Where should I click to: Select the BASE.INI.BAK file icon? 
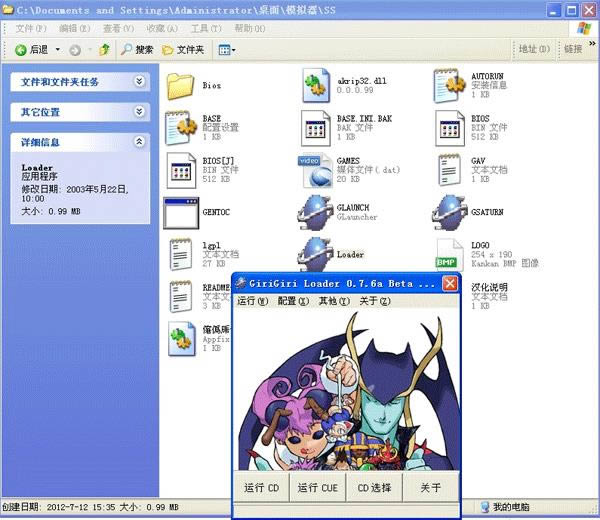pos(316,129)
